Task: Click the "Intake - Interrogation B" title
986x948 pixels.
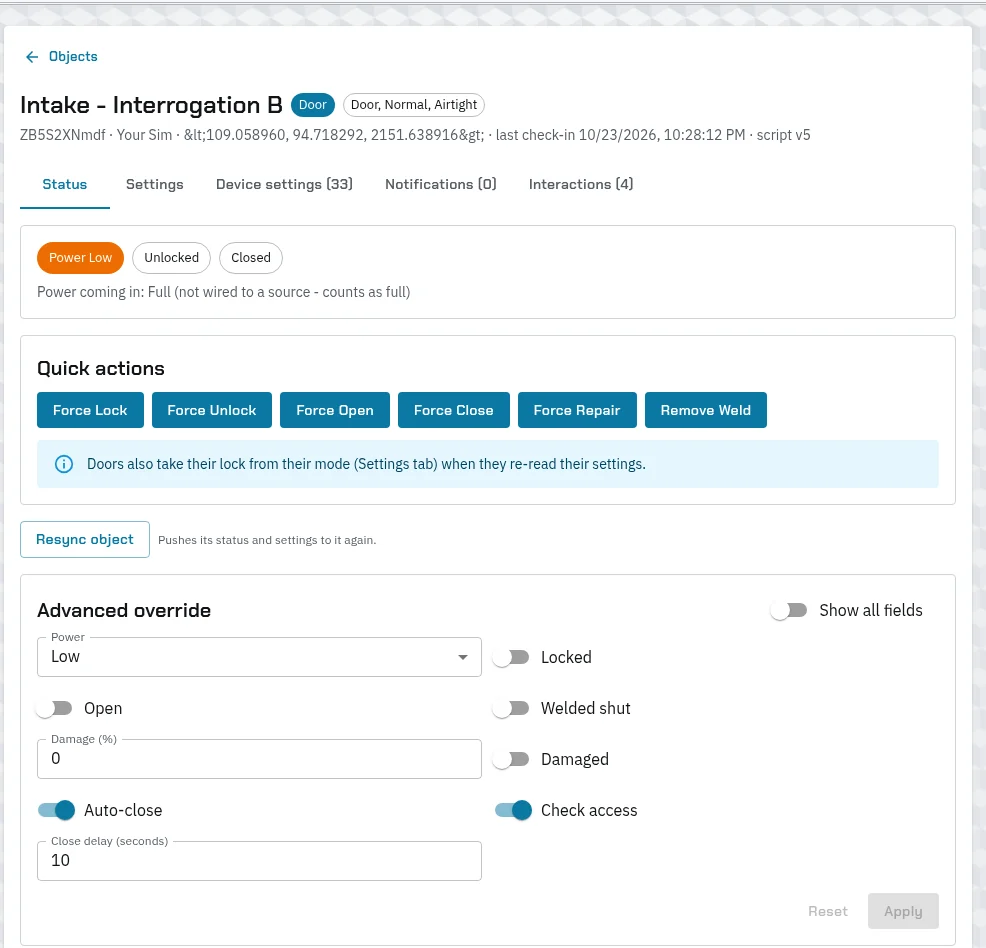Action: [x=151, y=105]
